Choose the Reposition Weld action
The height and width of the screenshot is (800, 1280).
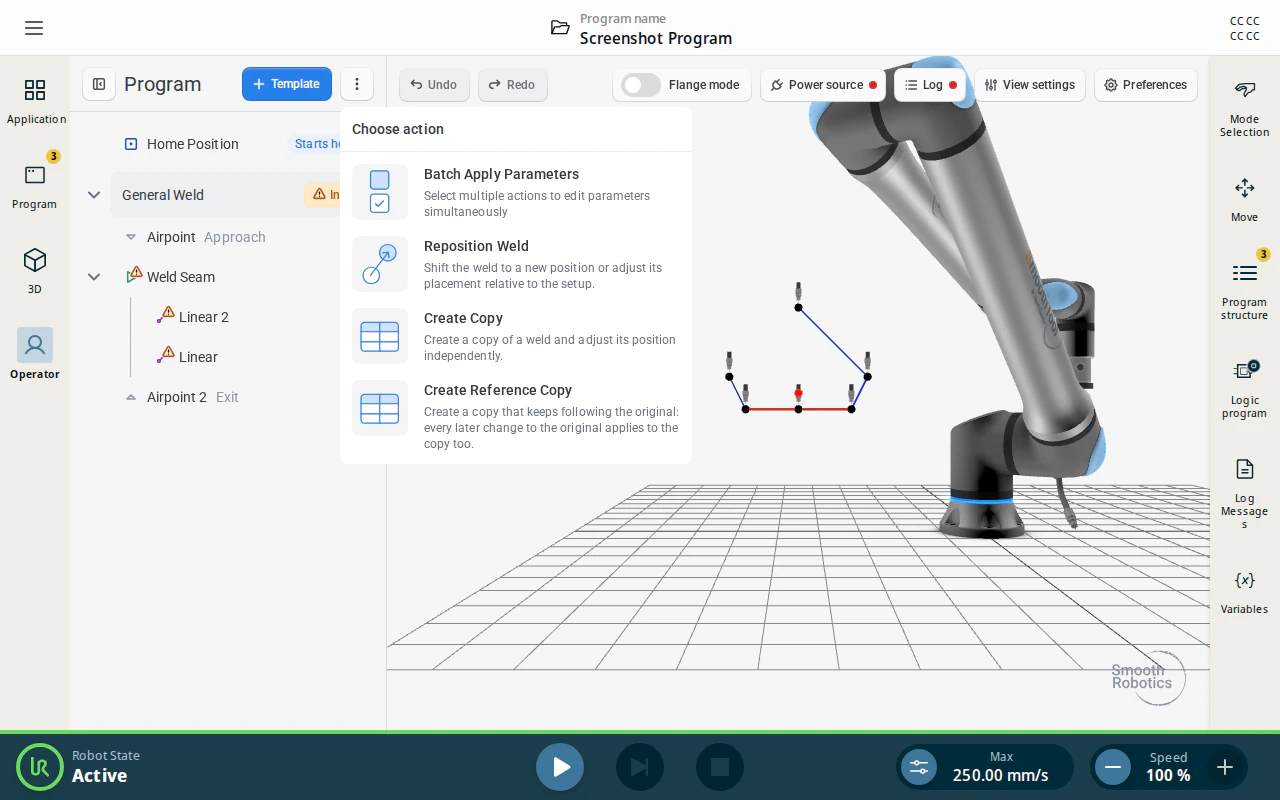(x=516, y=264)
